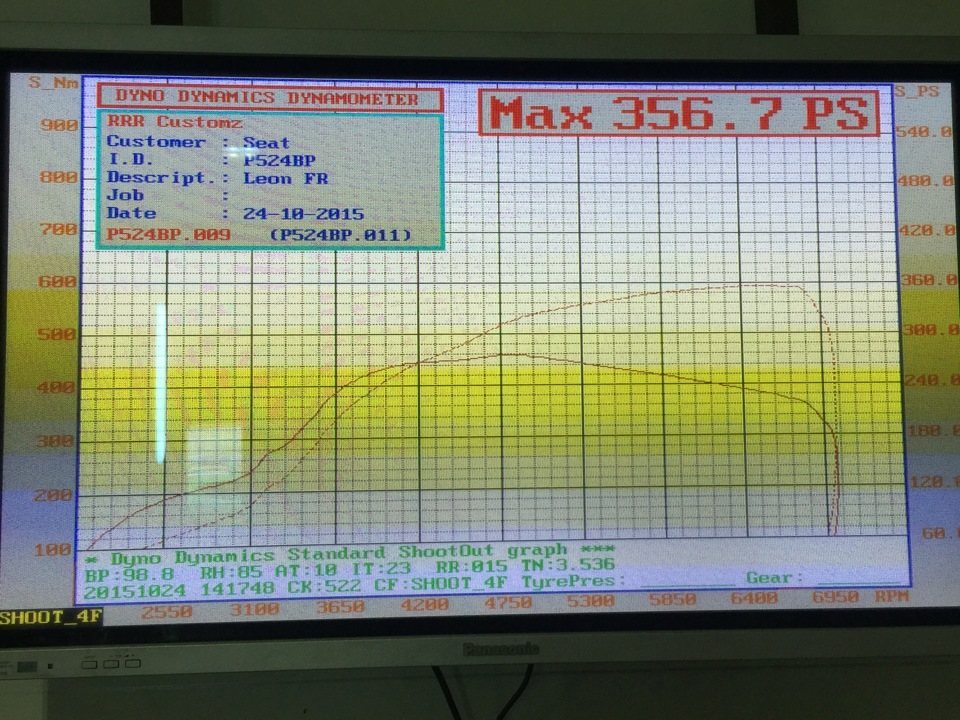This screenshot has width=960, height=720.
Task: Click the 3100 RPM axis label
Action: tap(254, 610)
